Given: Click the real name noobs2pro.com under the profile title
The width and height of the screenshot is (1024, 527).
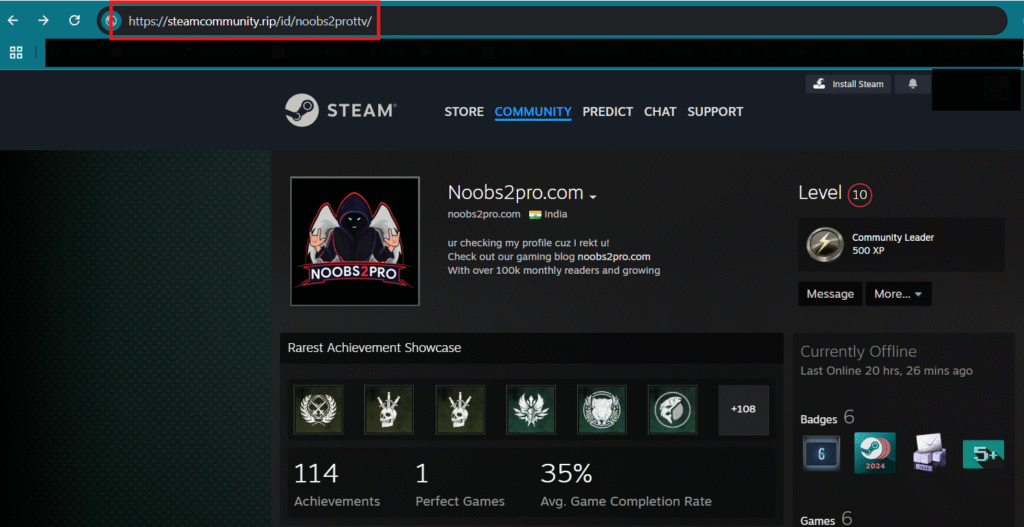Looking at the screenshot, I should pyautogui.click(x=484, y=214).
